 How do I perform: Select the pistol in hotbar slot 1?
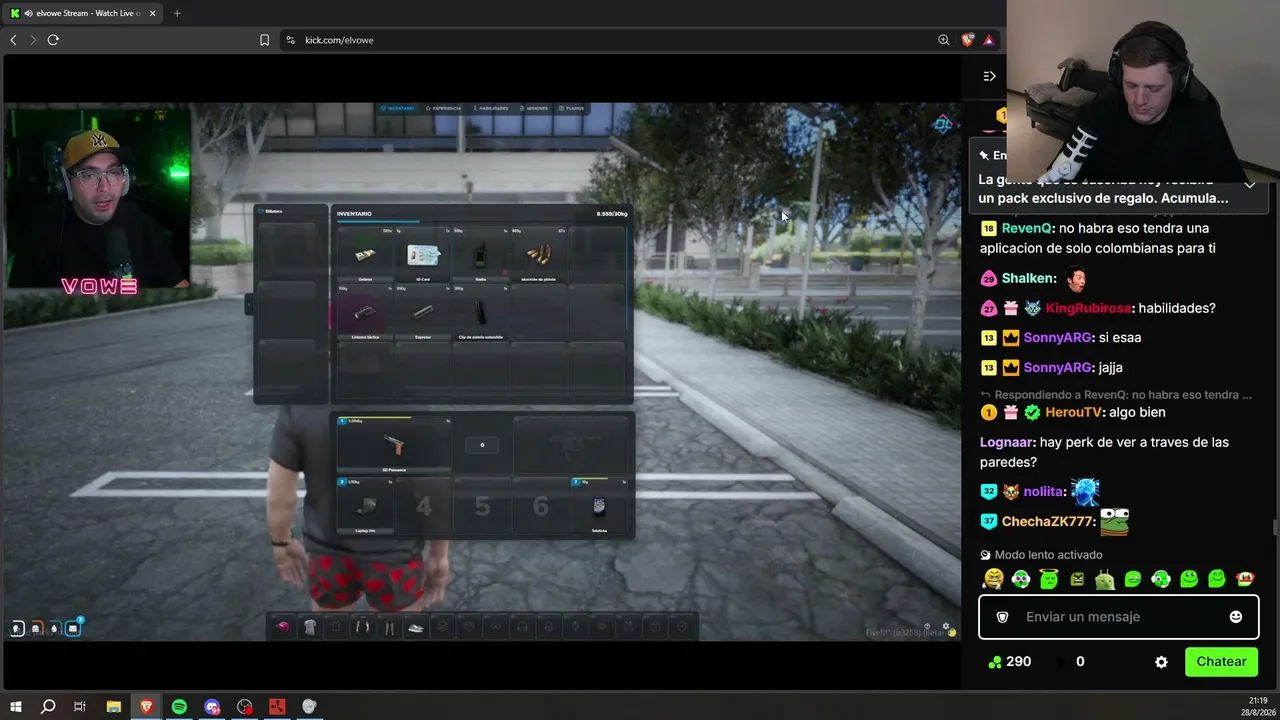pyautogui.click(x=394, y=445)
